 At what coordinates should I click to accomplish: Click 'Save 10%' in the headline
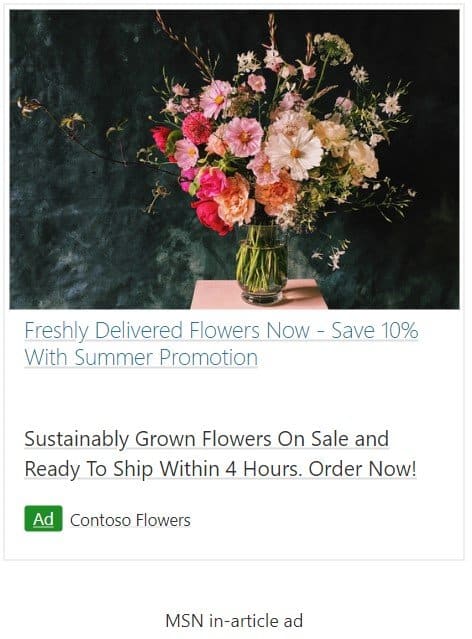pos(375,330)
